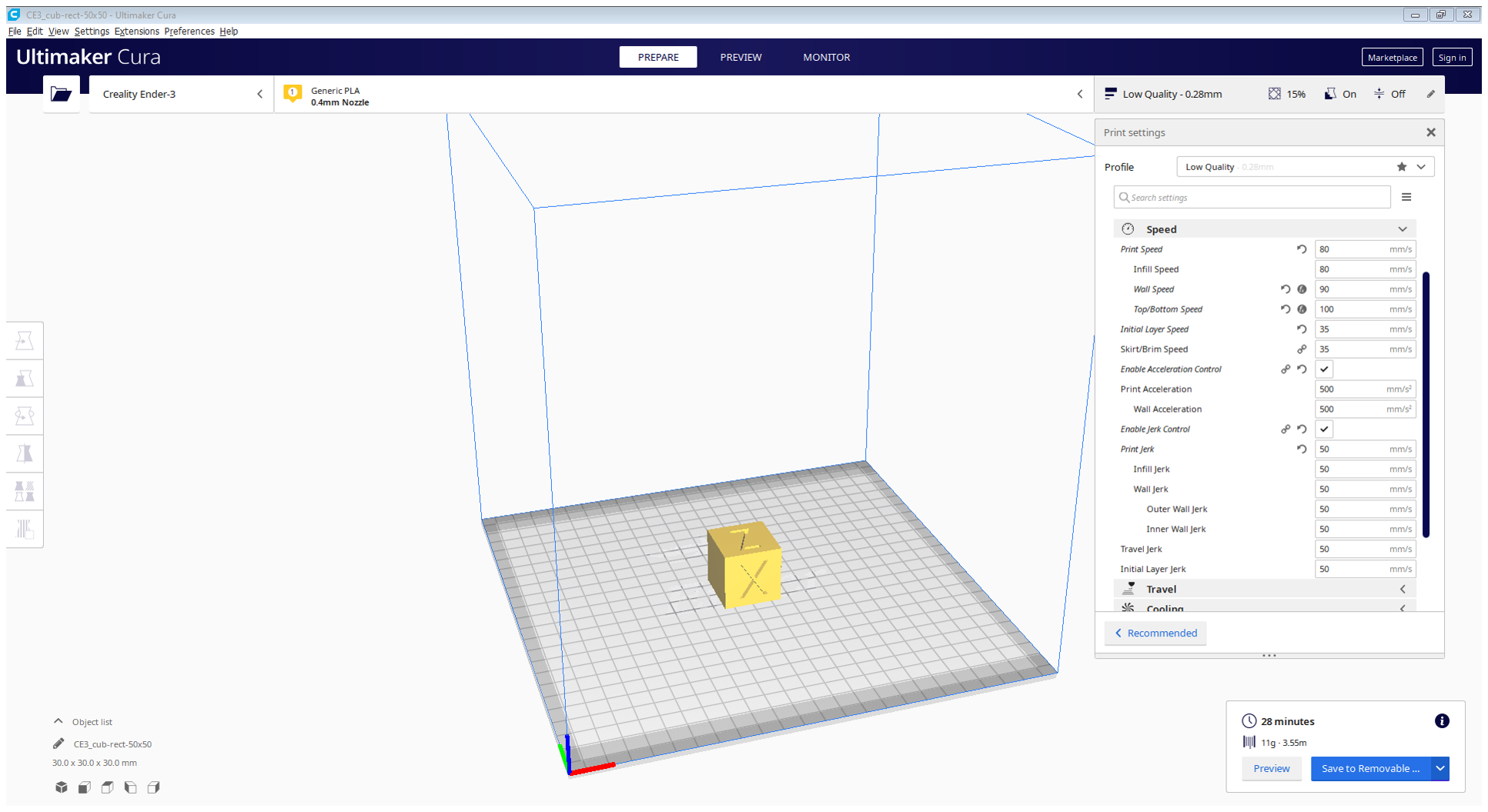Image resolution: width=1488 pixels, height=812 pixels.
Task: Toggle Enable Acceleration Control checkbox
Action: pyautogui.click(x=1324, y=369)
